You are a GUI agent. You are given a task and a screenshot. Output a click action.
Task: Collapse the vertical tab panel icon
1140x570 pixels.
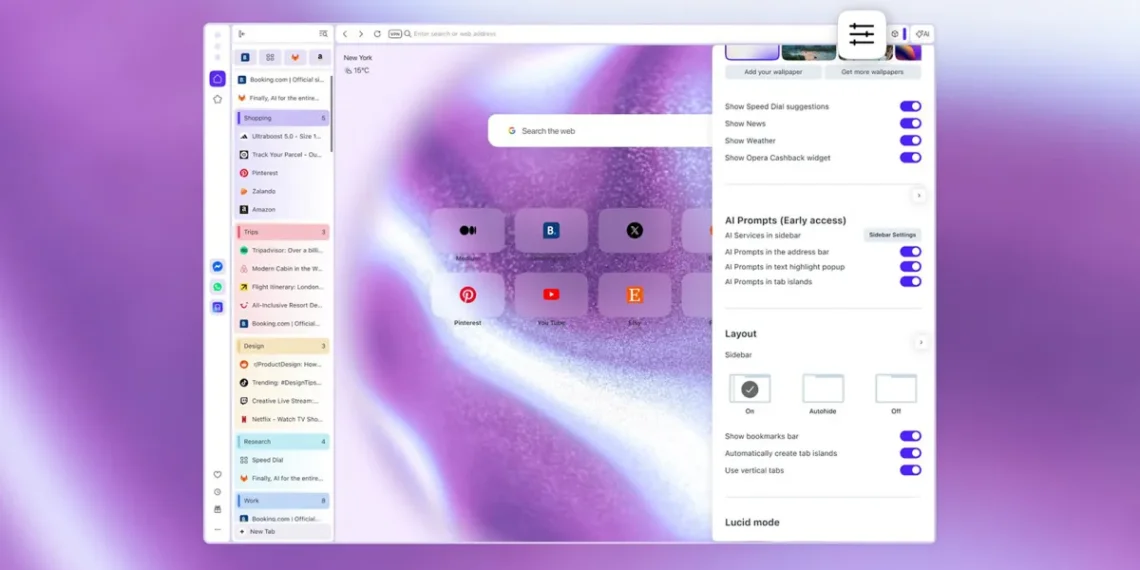point(241,33)
